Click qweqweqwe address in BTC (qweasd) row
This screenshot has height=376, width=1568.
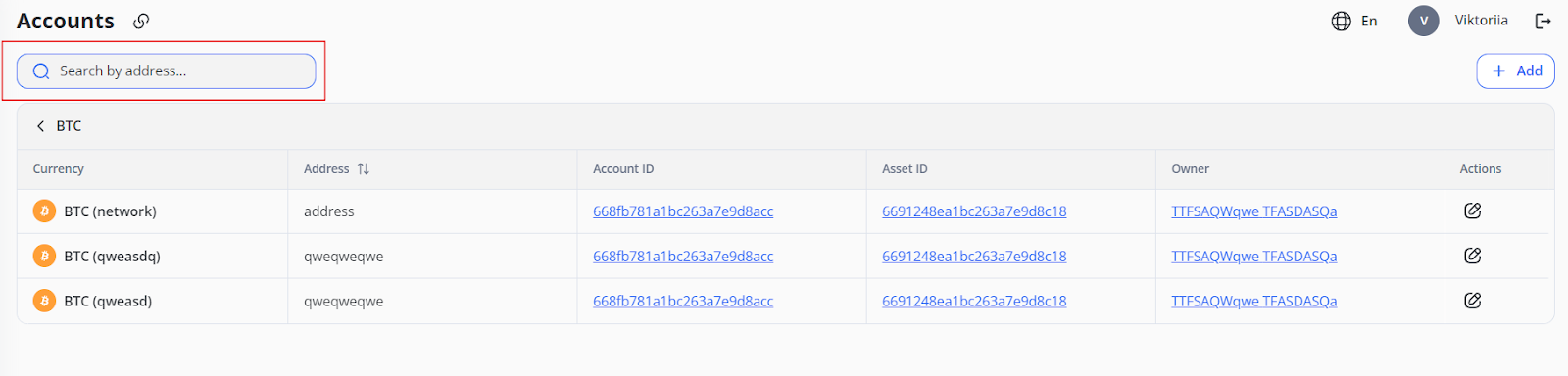344,302
